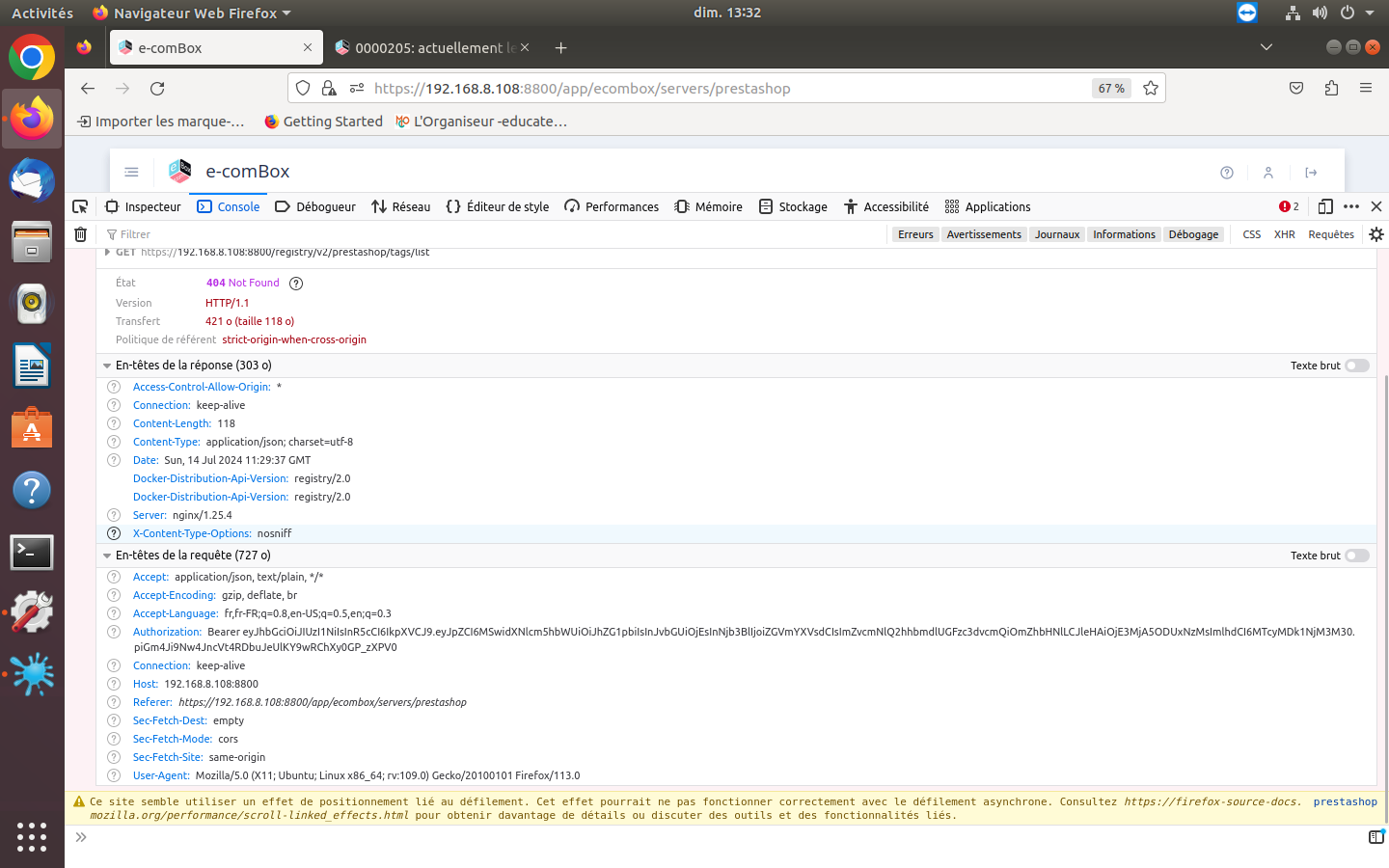Toggle the CSS filter
This screenshot has width=1389, height=868.
point(1252,234)
